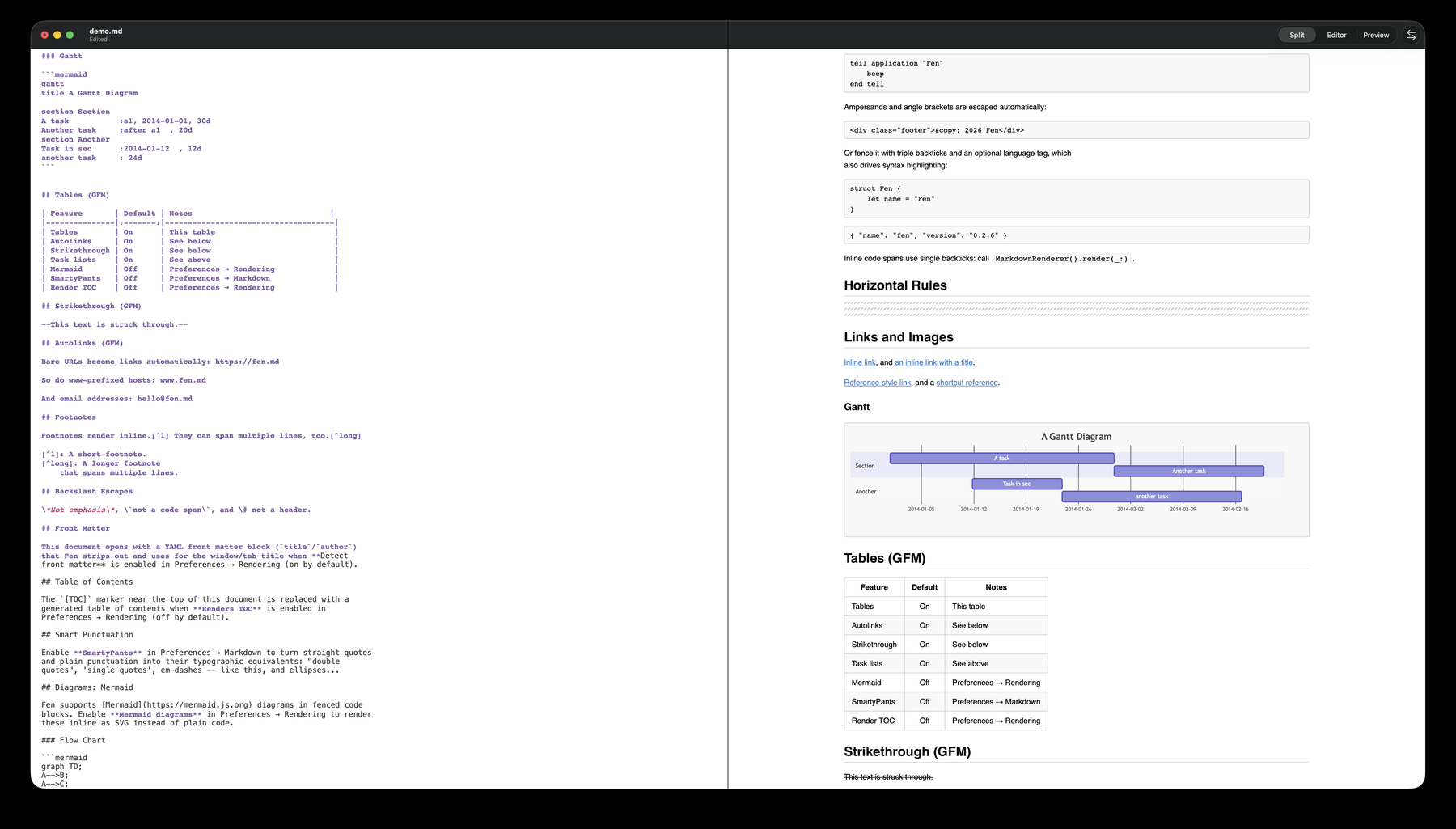The image size is (1456, 829).
Task: Click the 'Horizontal Rules' preview heading
Action: (895, 285)
